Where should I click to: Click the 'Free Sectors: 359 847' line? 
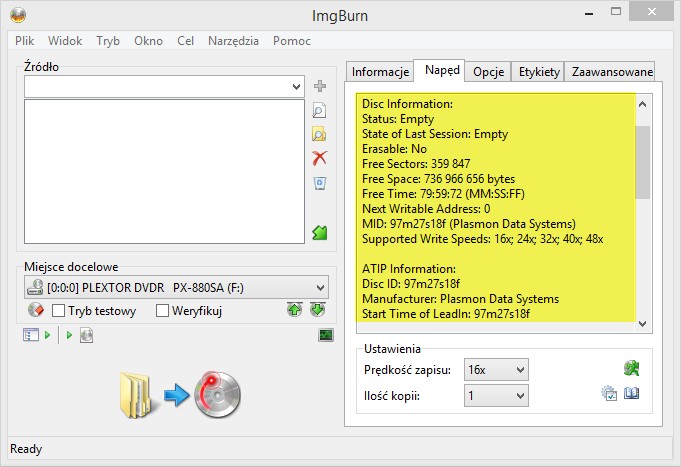(416, 164)
